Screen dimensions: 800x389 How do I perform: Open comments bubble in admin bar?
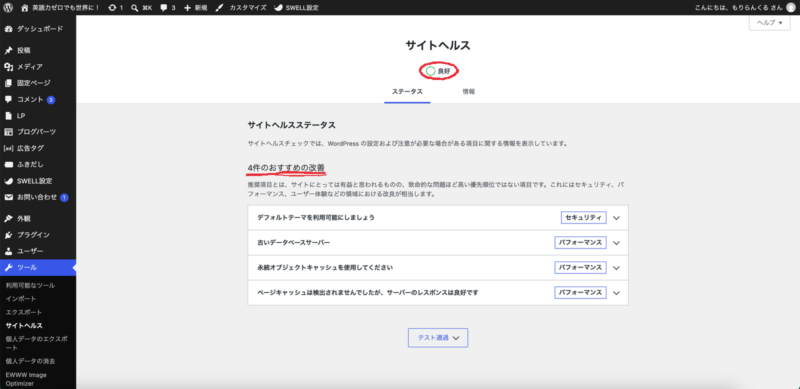pos(163,8)
